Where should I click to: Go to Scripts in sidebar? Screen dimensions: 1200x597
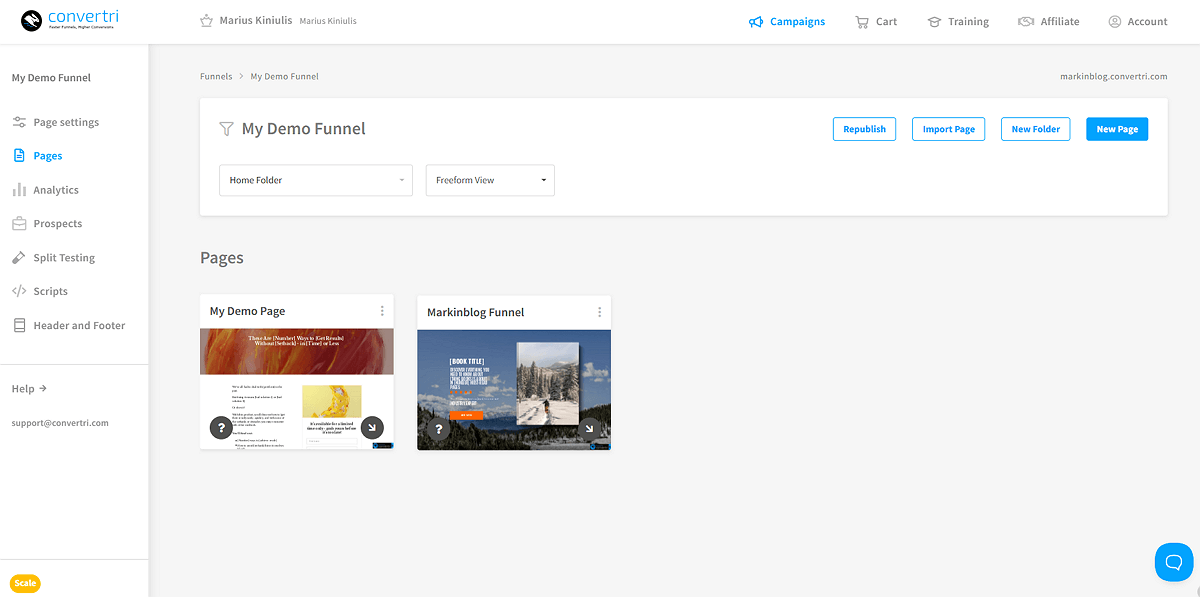(51, 292)
